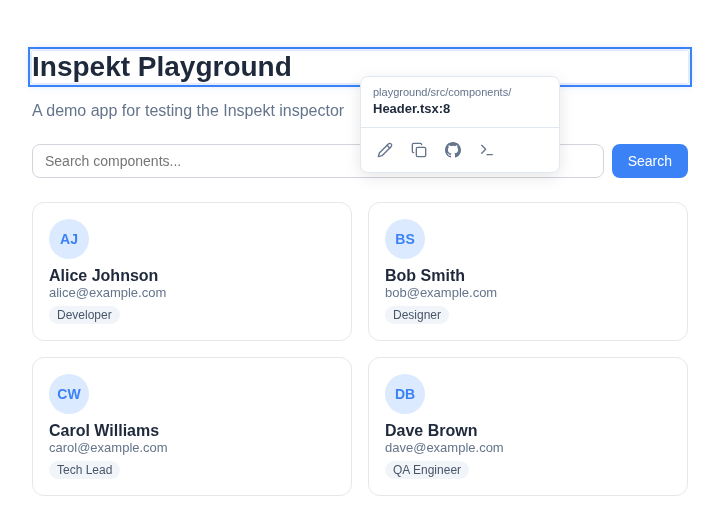This screenshot has width=720, height=520.
Task: Open the GitHub icon in inspector popup
Action: click(x=453, y=150)
